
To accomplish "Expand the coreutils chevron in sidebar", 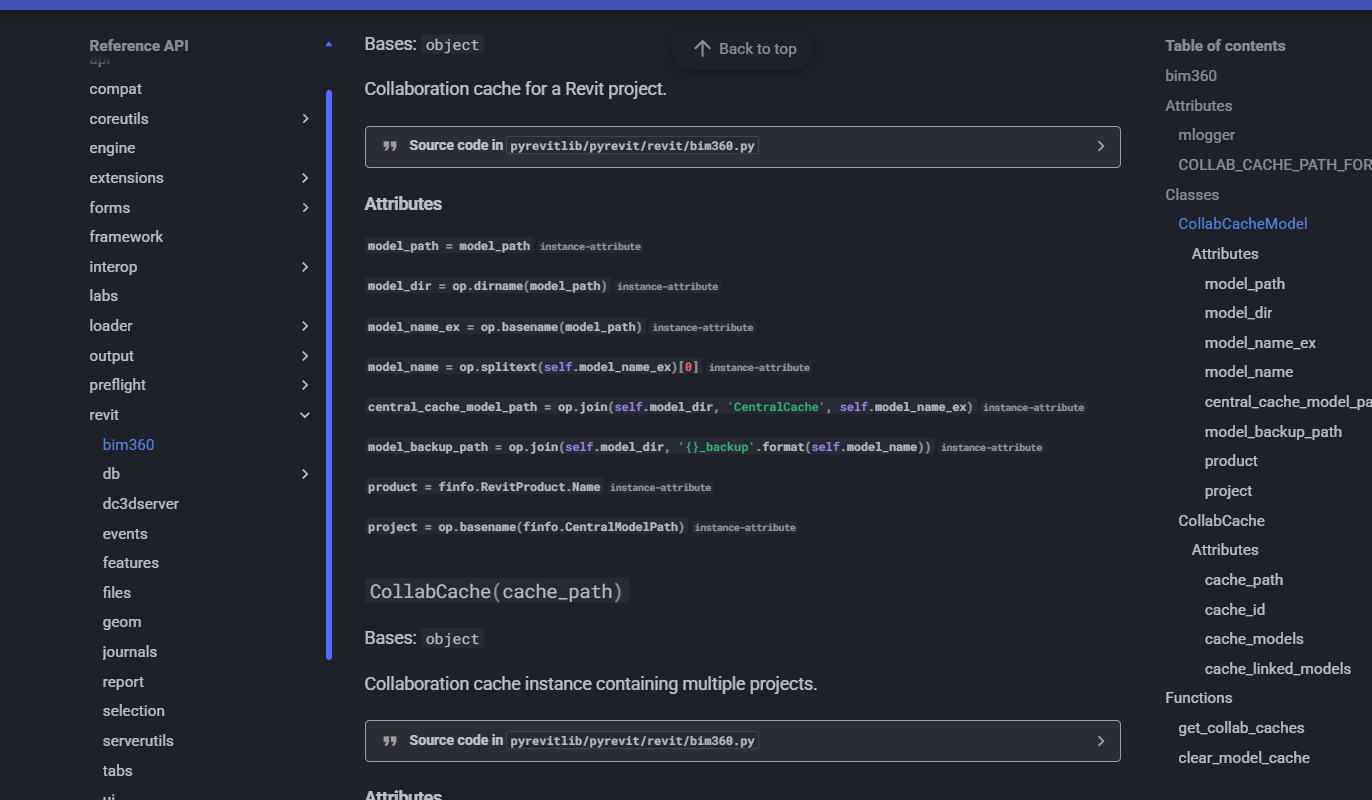I will pyautogui.click(x=305, y=119).
